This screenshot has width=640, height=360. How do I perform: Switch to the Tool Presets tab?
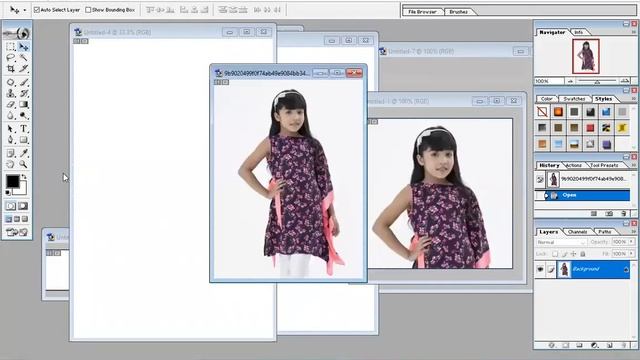click(604, 165)
